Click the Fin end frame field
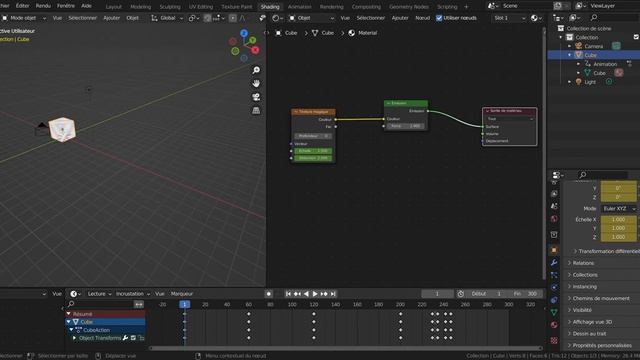This screenshot has width=640, height=360. 526,294
